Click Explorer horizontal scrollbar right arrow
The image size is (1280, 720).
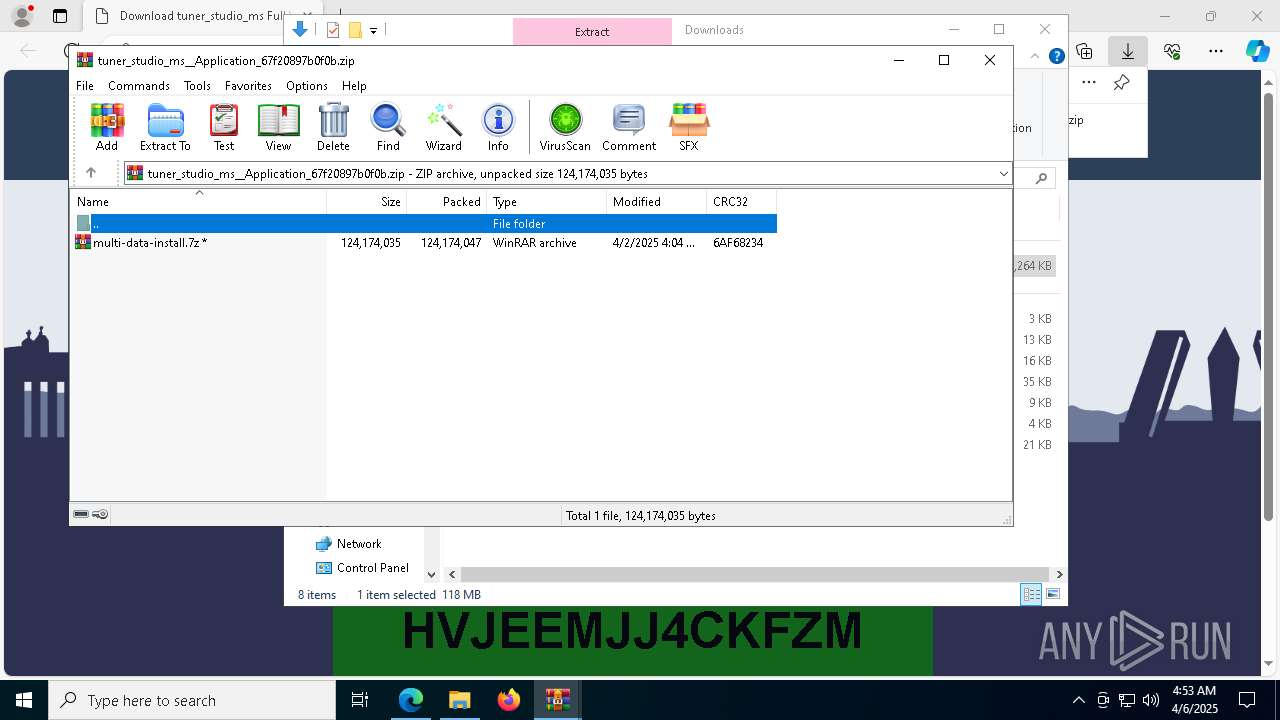click(x=1059, y=574)
